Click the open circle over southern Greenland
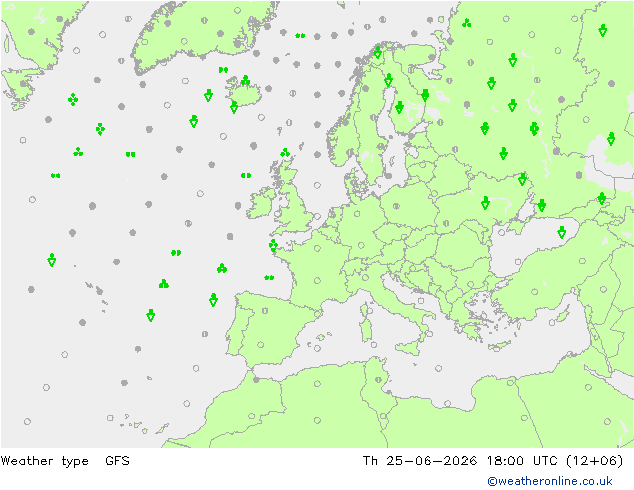 pyautogui.click(x=184, y=41)
